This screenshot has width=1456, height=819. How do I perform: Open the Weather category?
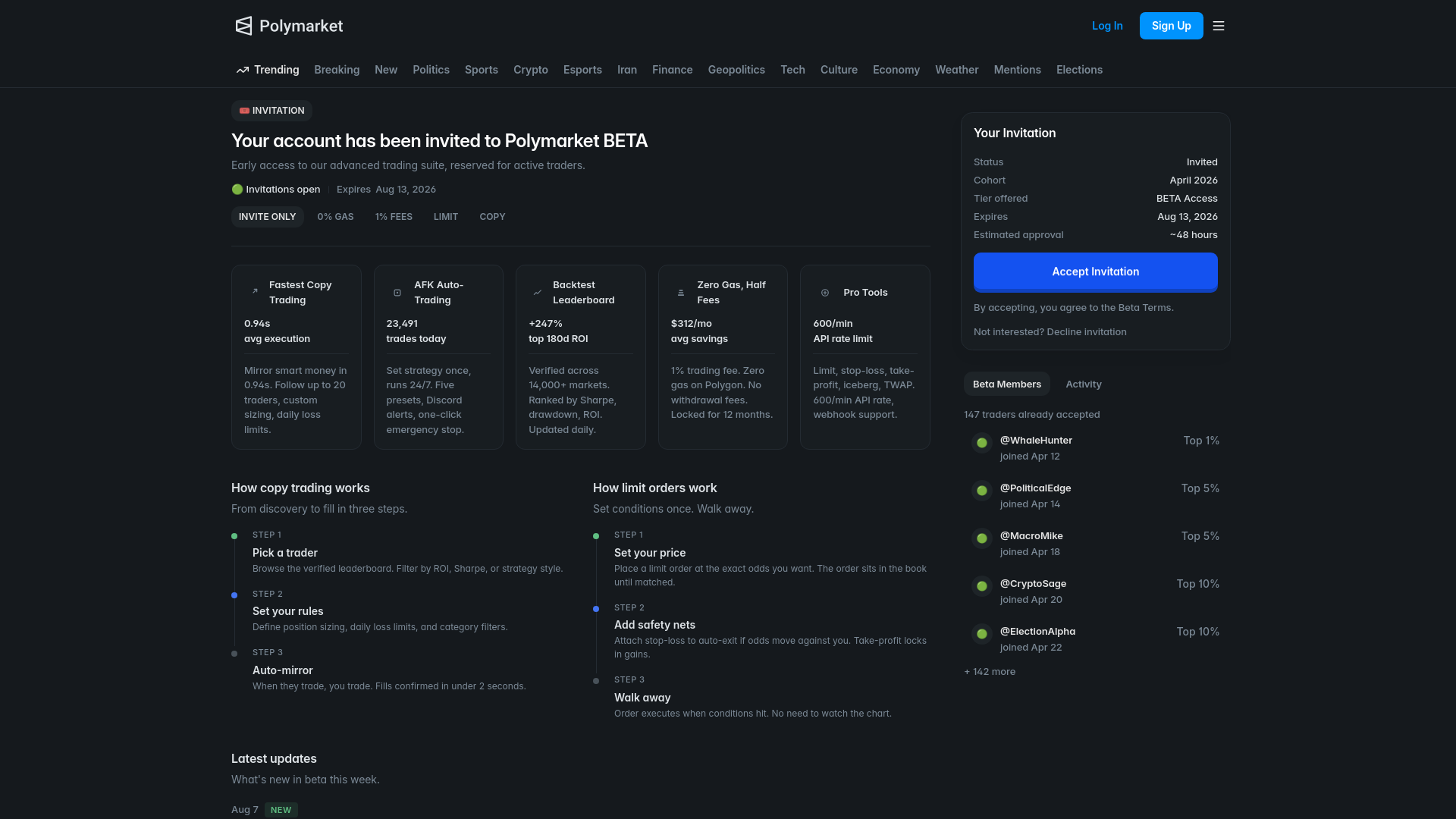coord(956,70)
